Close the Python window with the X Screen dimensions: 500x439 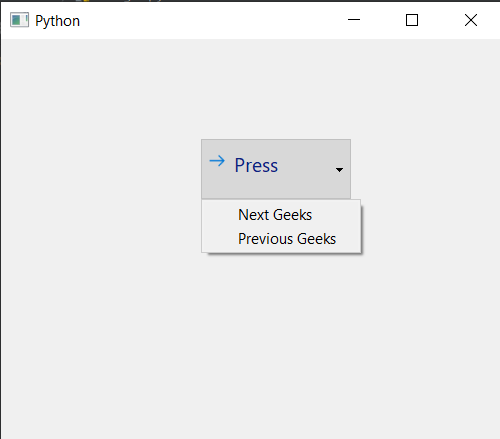[x=471, y=20]
